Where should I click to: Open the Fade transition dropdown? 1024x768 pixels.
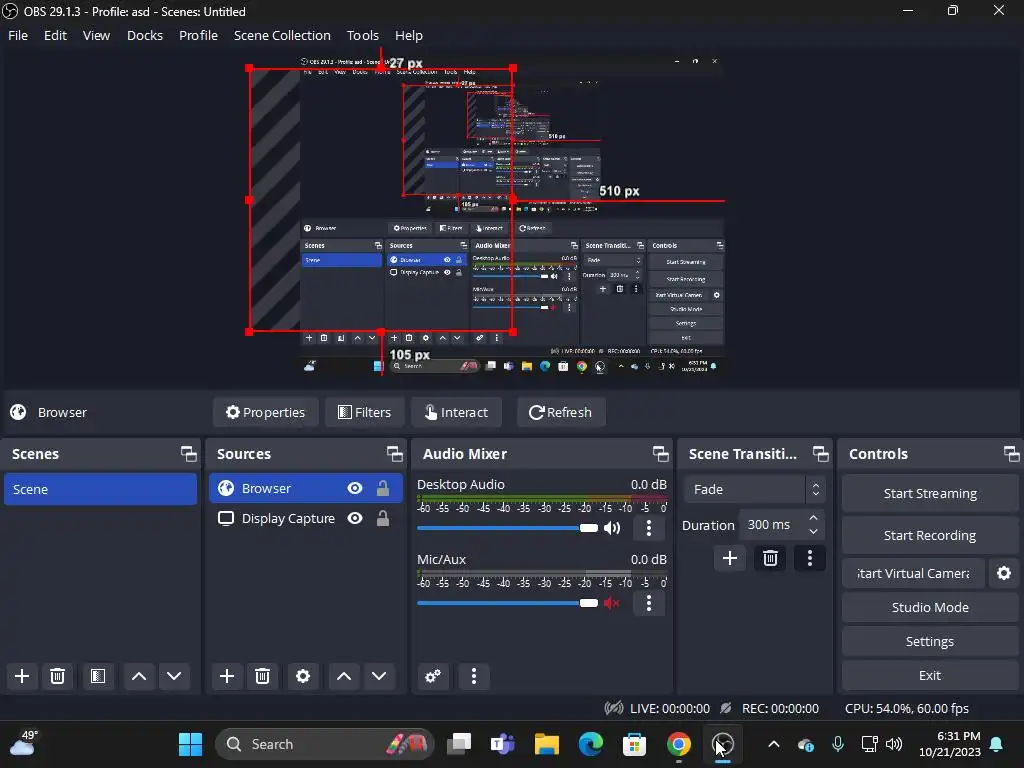click(x=754, y=489)
